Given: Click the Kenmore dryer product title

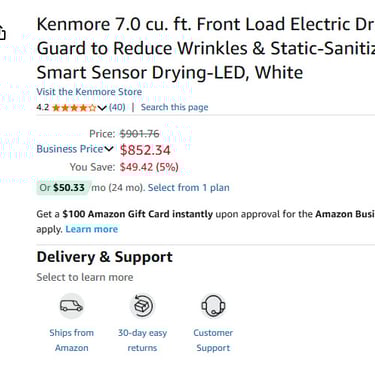Looking at the screenshot, I should (206, 48).
